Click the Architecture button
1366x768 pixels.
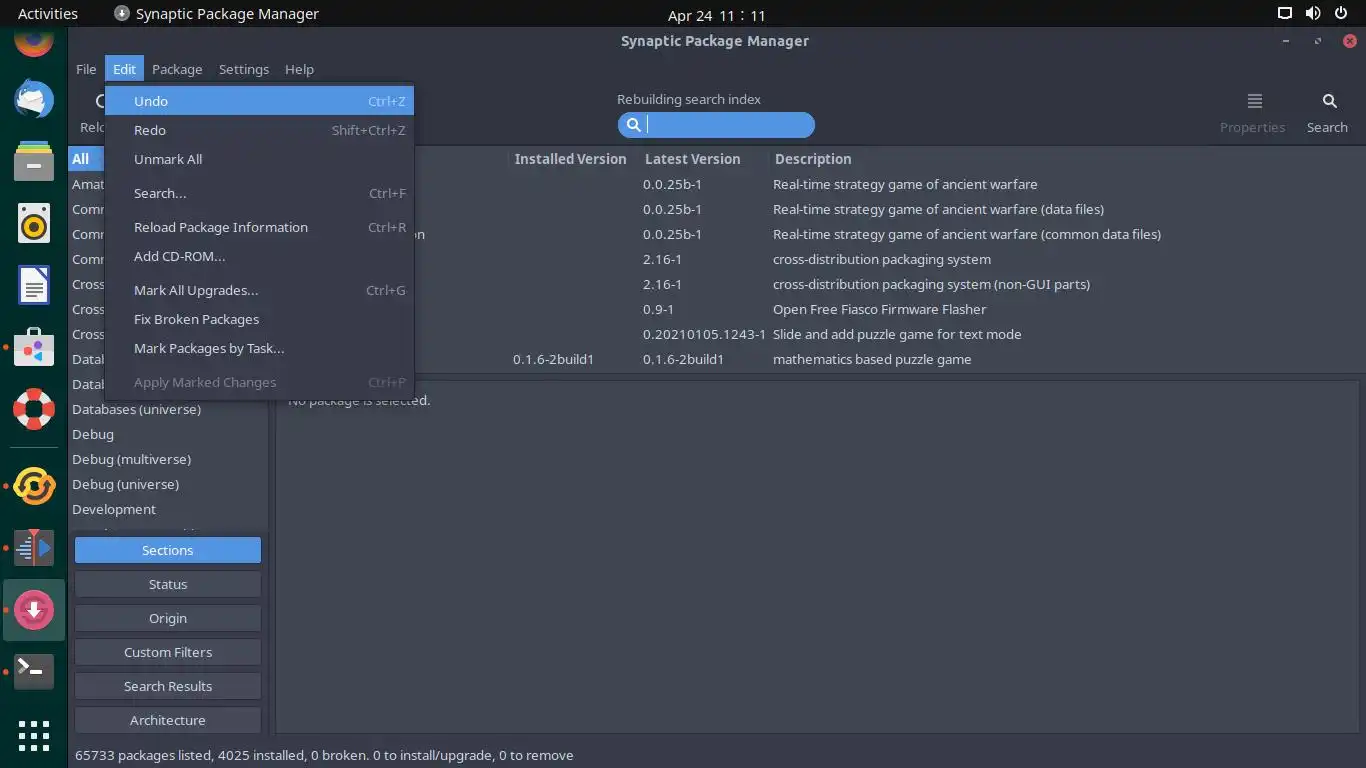168,720
